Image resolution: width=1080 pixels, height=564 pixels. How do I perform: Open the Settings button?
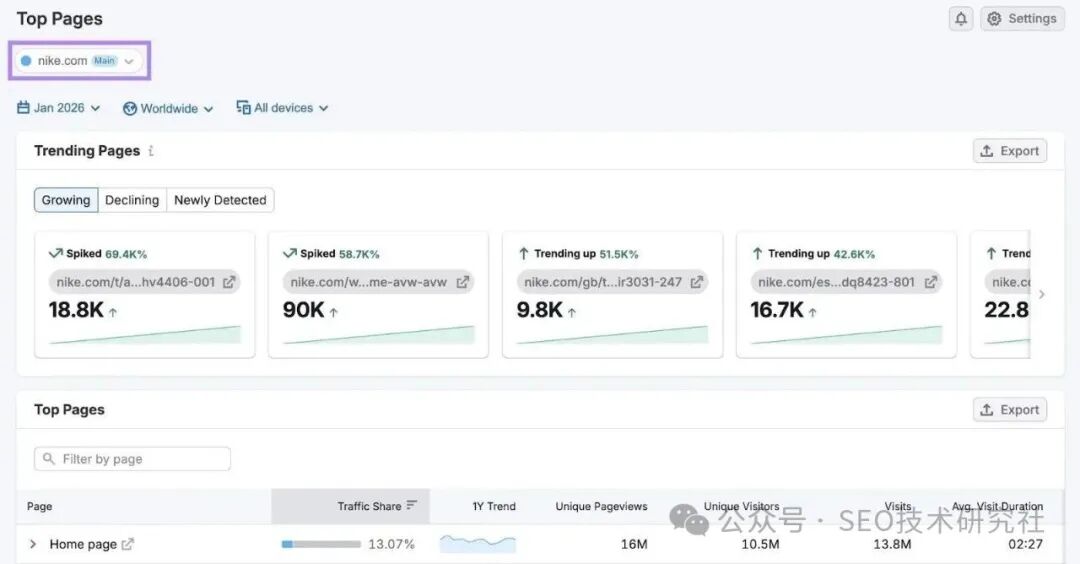[1021, 19]
